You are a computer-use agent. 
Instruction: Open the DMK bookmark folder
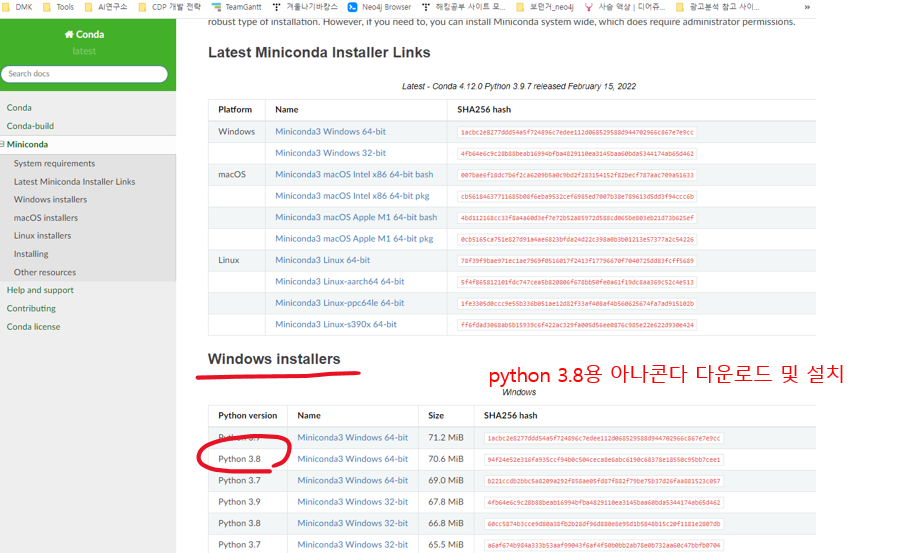pyautogui.click(x=17, y=7)
